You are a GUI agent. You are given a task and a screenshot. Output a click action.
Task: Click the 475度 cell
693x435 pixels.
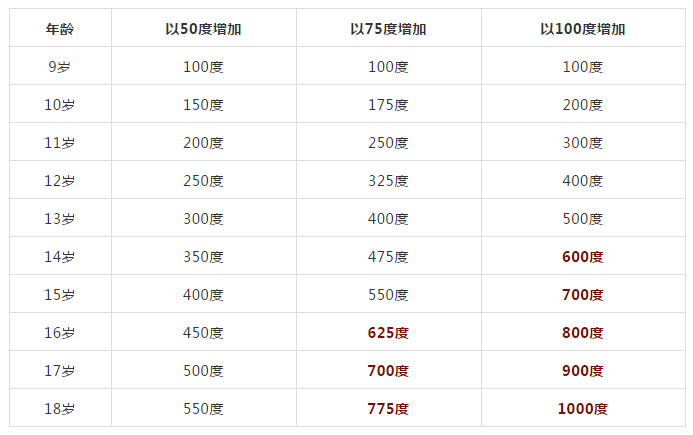(x=388, y=257)
